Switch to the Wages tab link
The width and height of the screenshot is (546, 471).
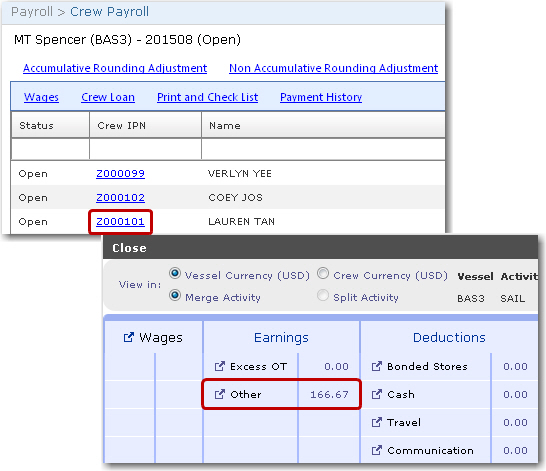coord(41,97)
